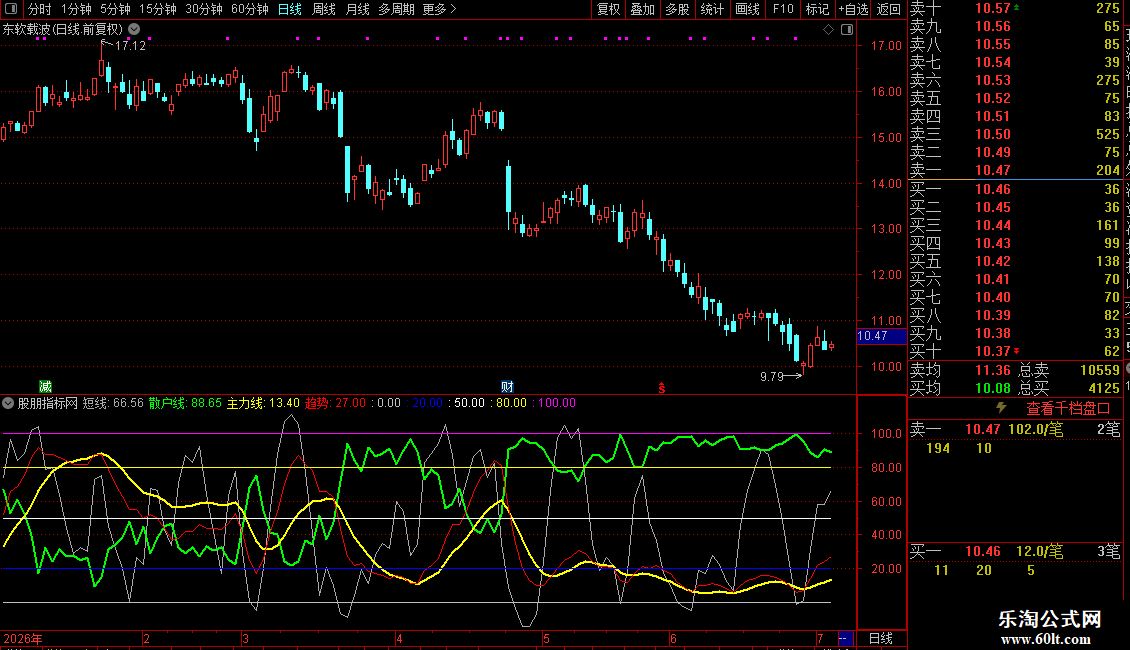Image resolution: width=1130 pixels, height=650 pixels.
Task: Click the blue -- button on the time axis
Action: pyautogui.click(x=845, y=638)
